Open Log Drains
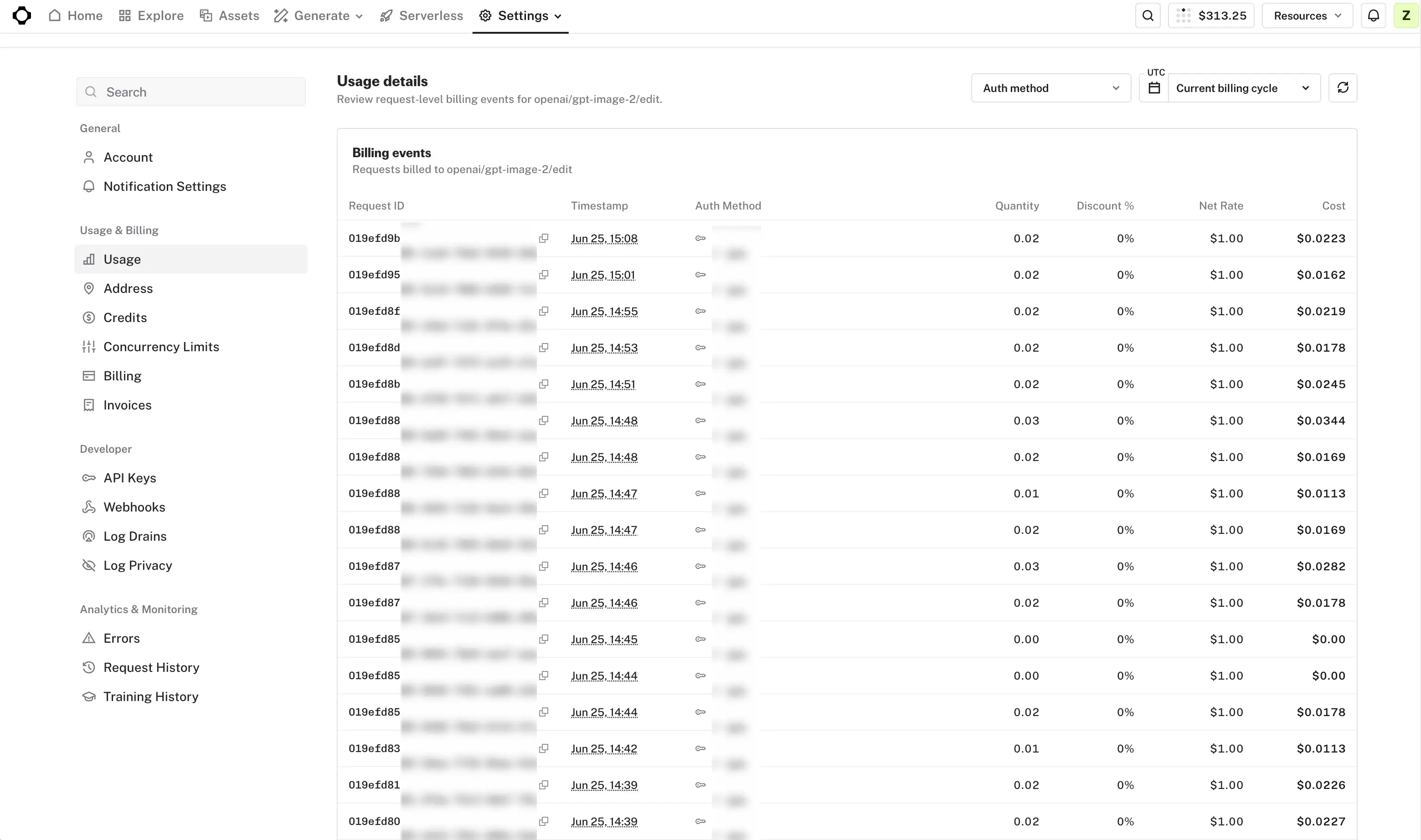1421x840 pixels. coord(191,536)
